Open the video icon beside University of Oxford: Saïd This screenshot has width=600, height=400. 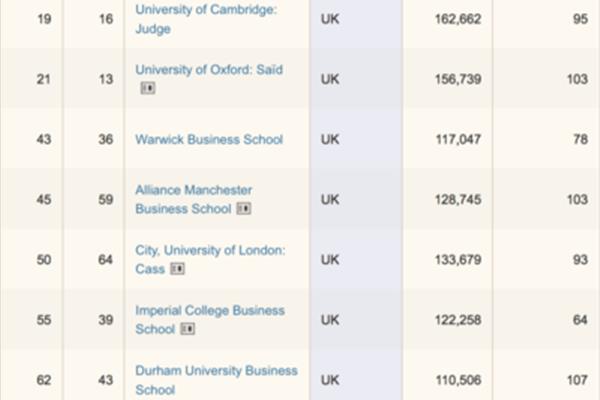pyautogui.click(x=148, y=88)
